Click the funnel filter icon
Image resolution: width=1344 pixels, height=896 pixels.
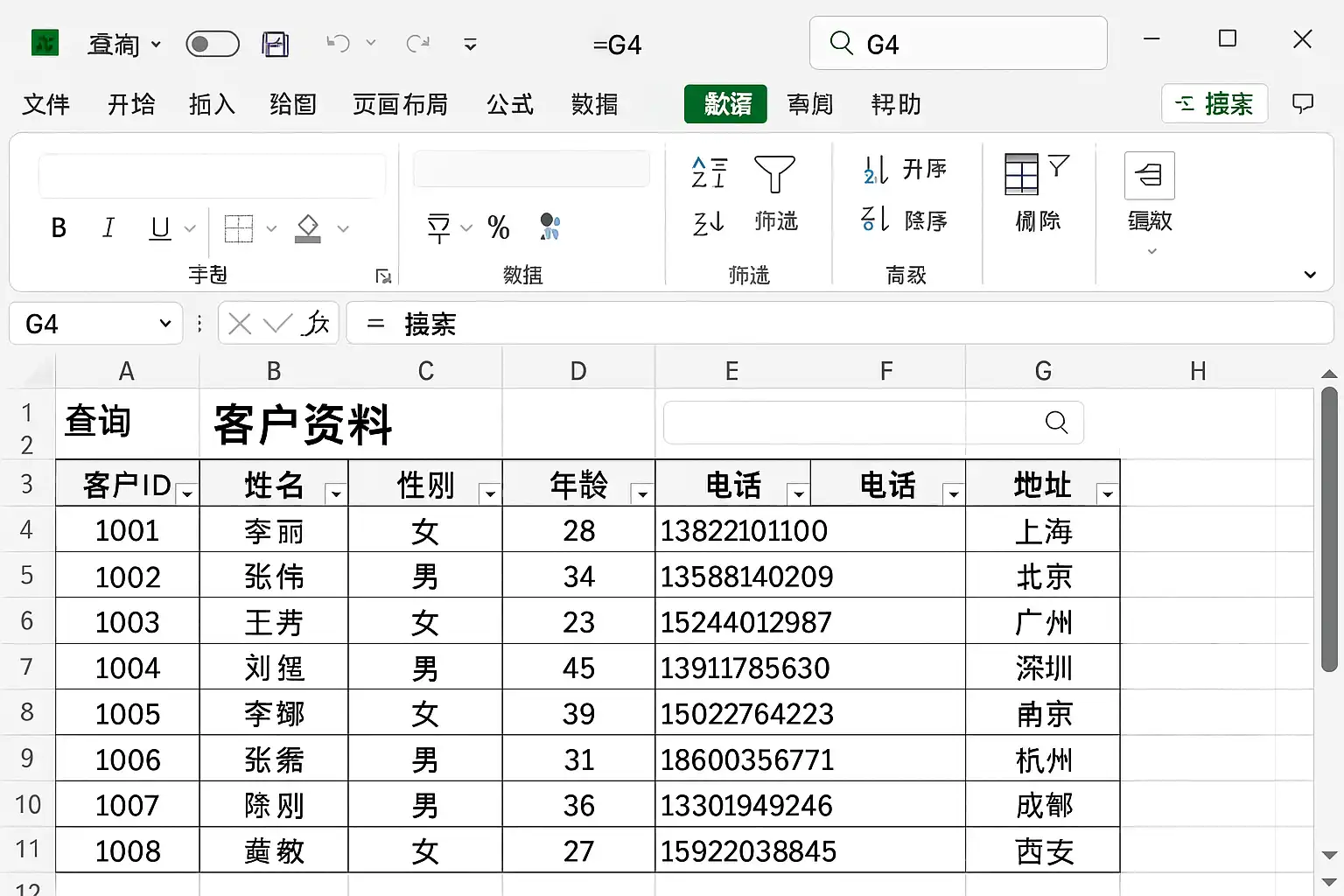[774, 173]
